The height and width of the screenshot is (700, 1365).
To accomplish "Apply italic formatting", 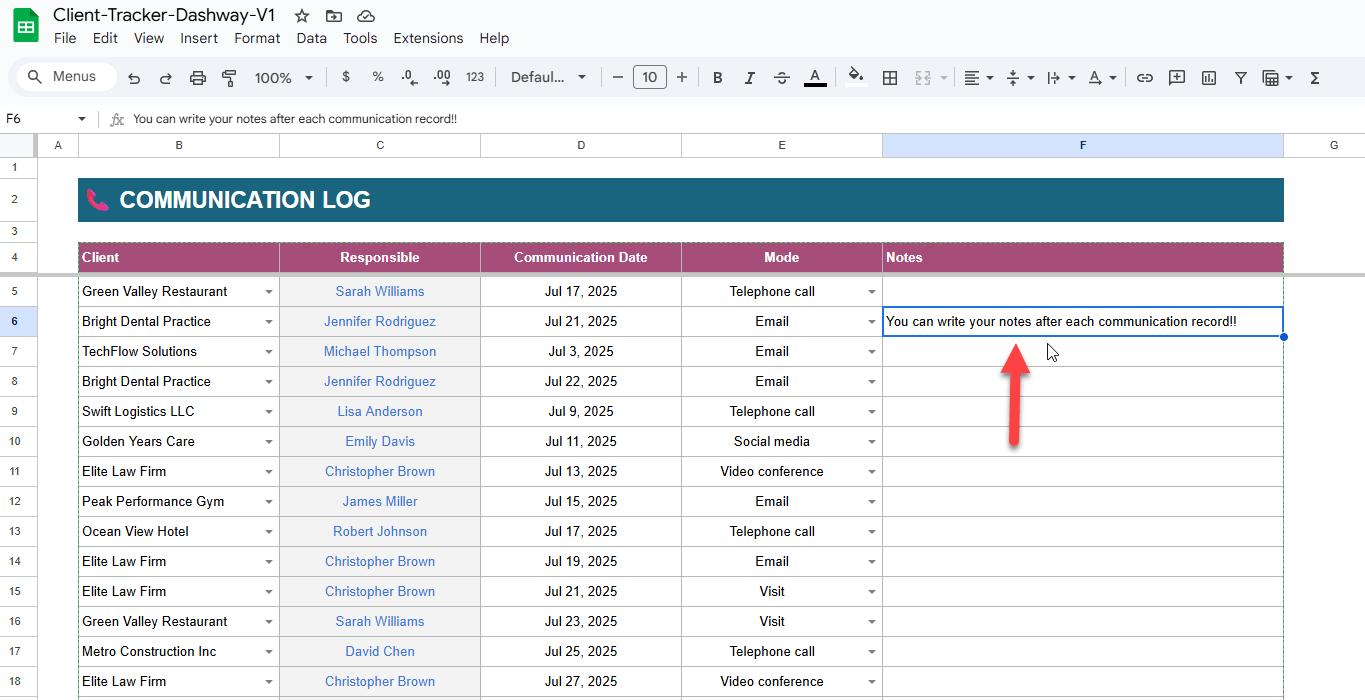I will (750, 77).
